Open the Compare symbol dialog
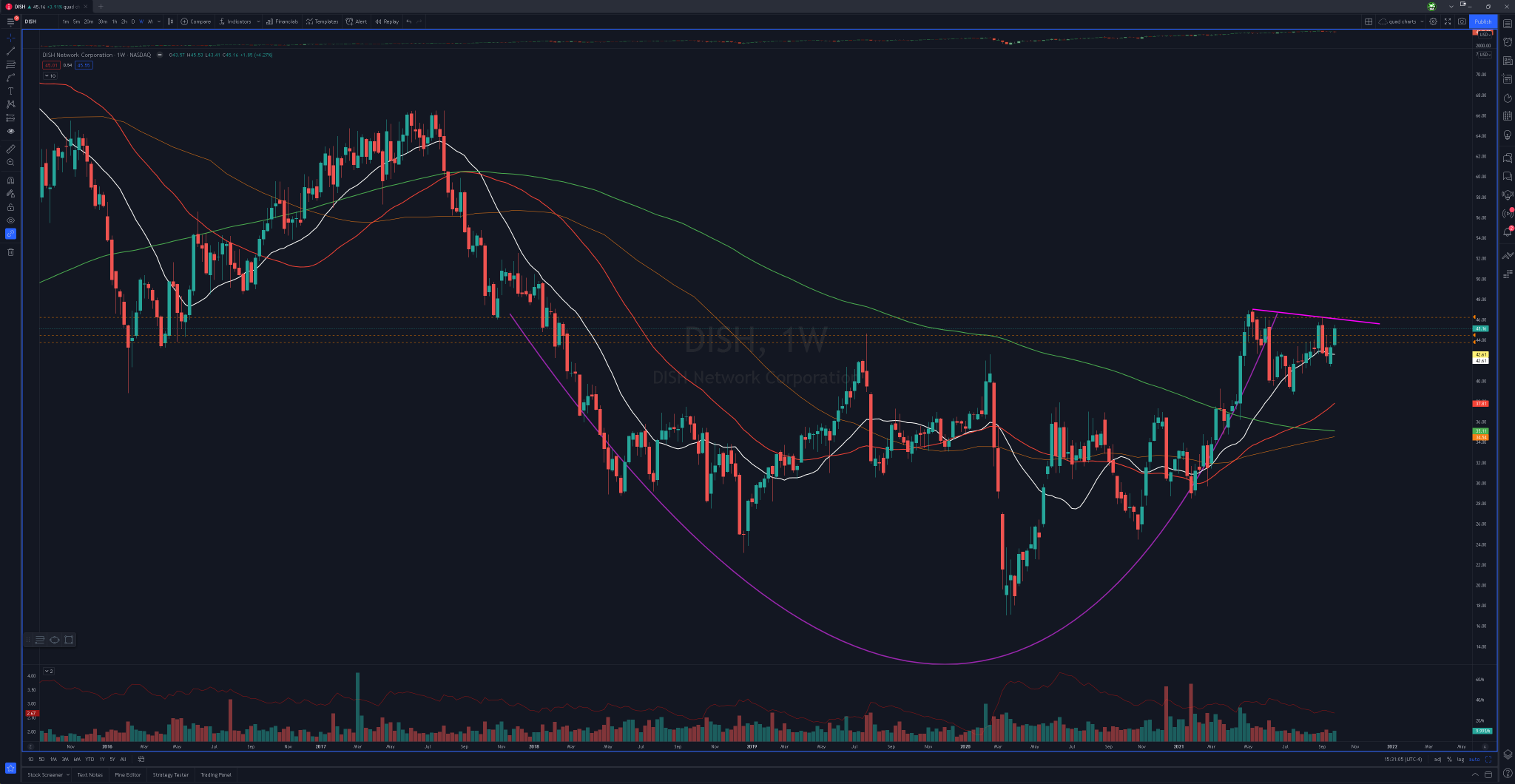 [x=196, y=21]
